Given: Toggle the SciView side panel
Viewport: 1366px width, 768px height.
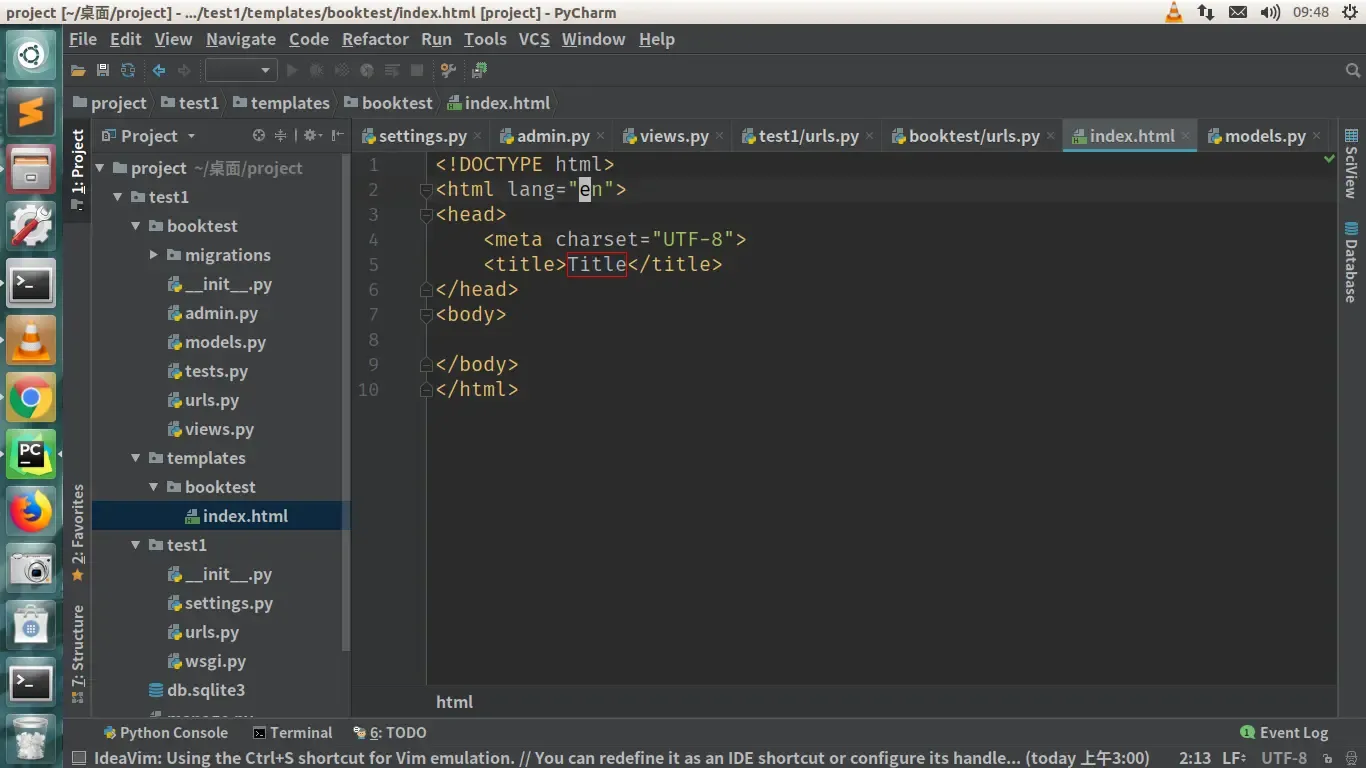Looking at the screenshot, I should [1351, 162].
